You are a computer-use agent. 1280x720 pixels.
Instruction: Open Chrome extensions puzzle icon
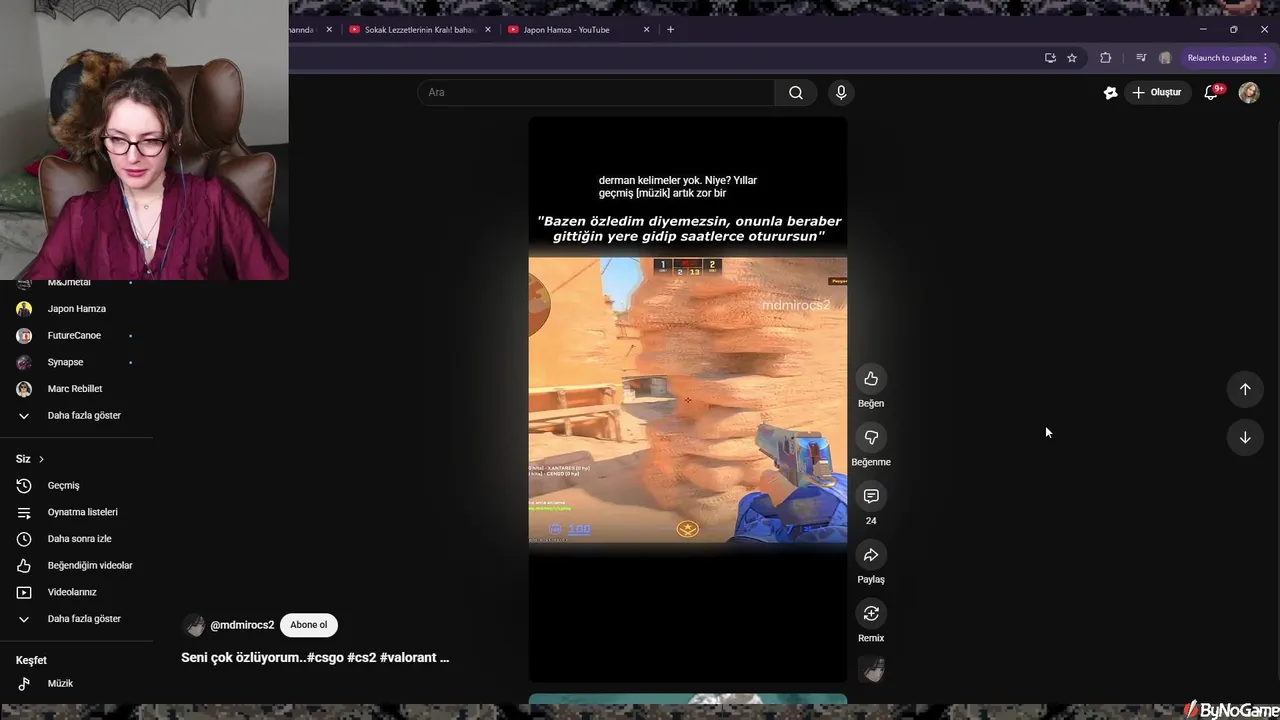point(1105,58)
